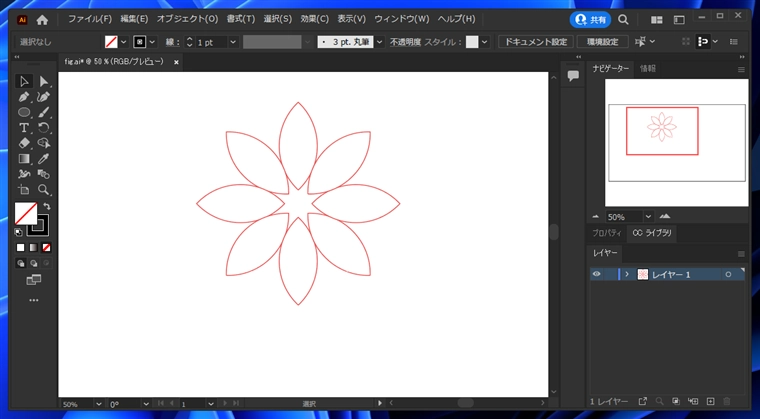Set paint mode to Color

tap(20, 248)
